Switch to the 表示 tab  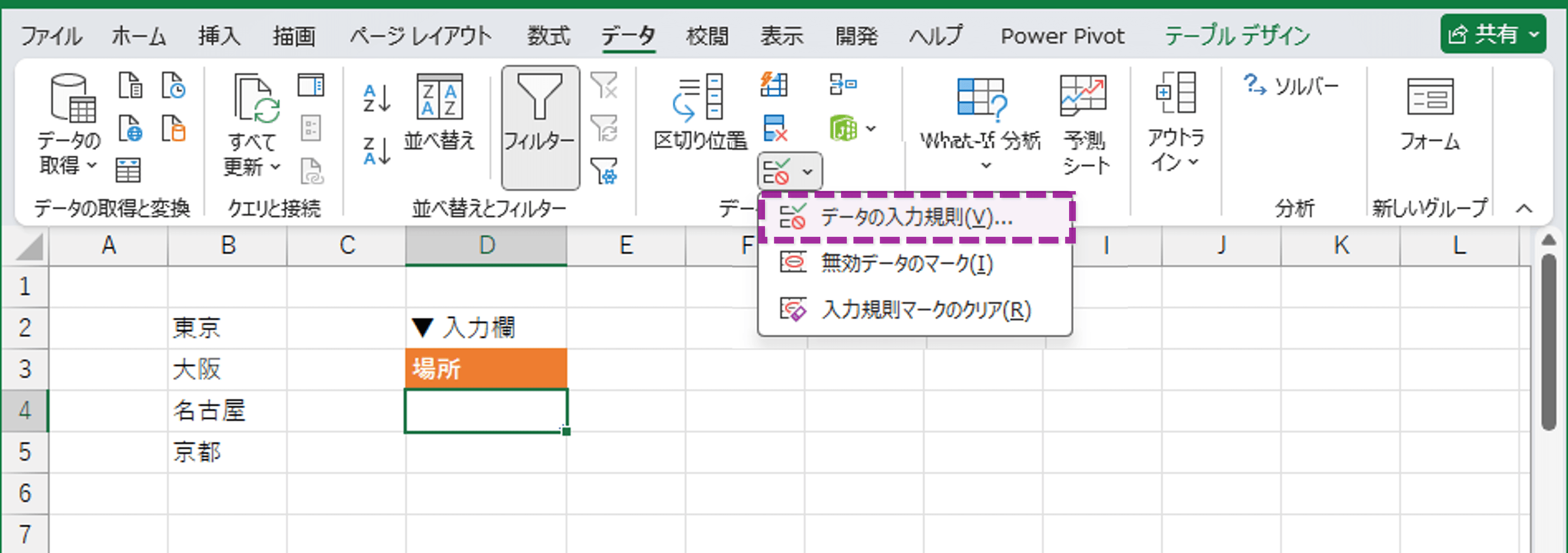pos(781,36)
